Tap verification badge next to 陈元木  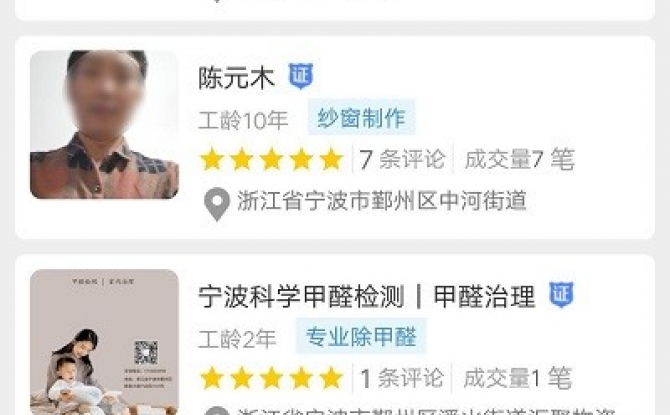coord(301,76)
